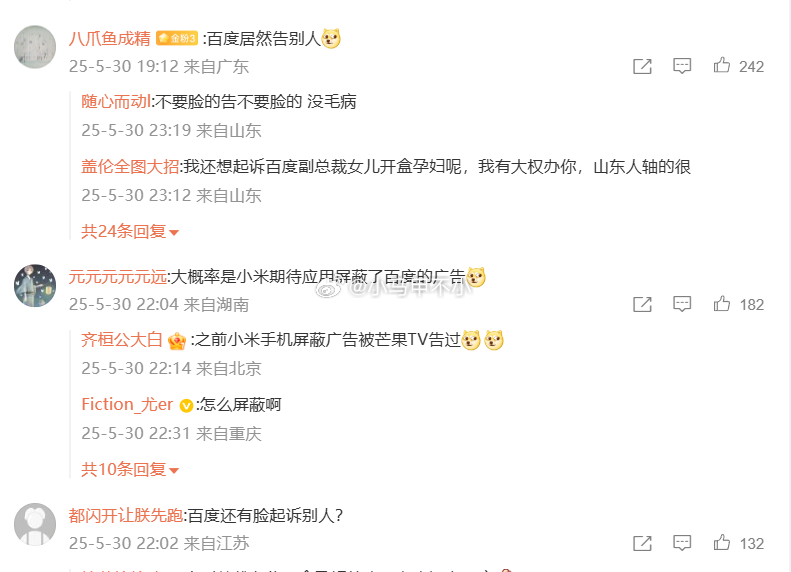
Task: Visit 盖伦全图大招 profile
Action: 130,166
